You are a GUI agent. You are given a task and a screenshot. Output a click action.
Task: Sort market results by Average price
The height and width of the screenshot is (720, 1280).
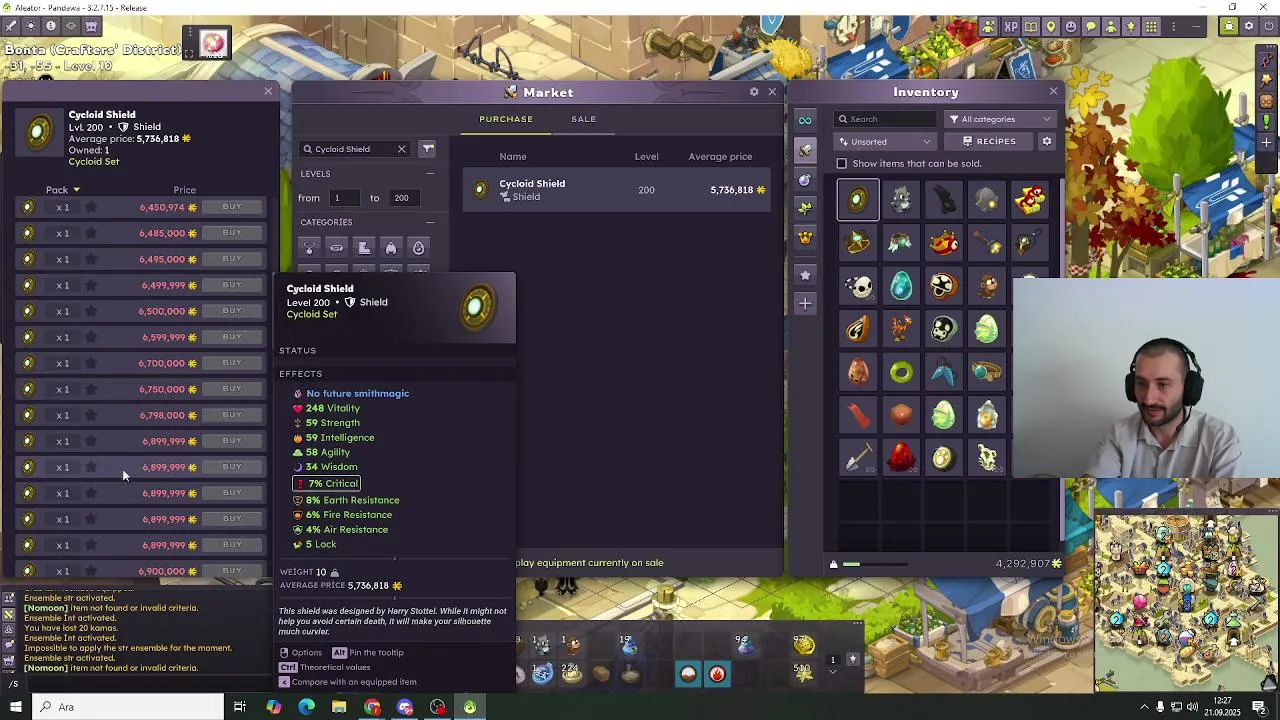click(720, 157)
